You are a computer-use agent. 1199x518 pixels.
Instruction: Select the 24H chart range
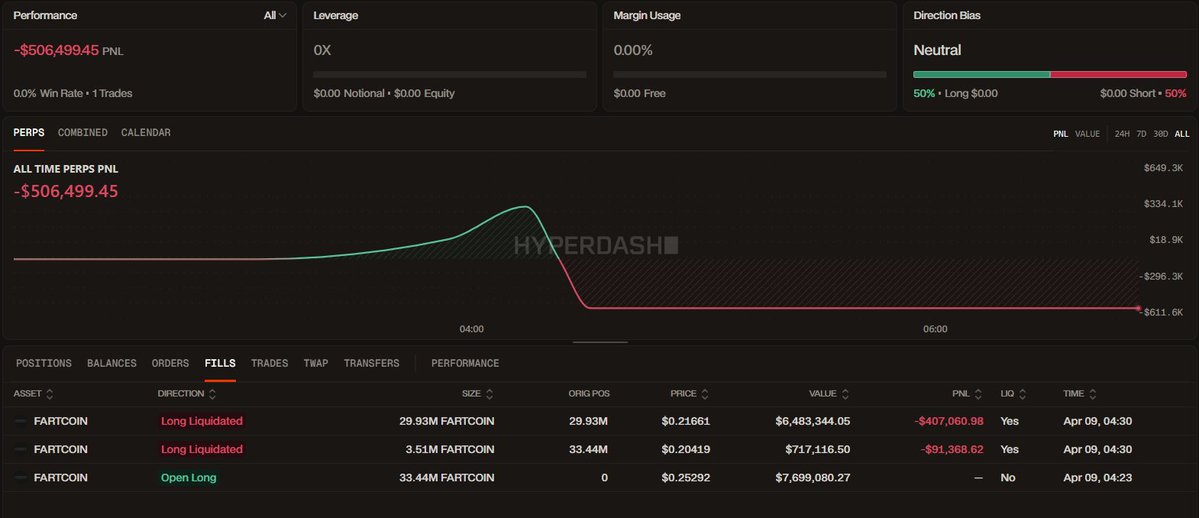coord(1122,134)
